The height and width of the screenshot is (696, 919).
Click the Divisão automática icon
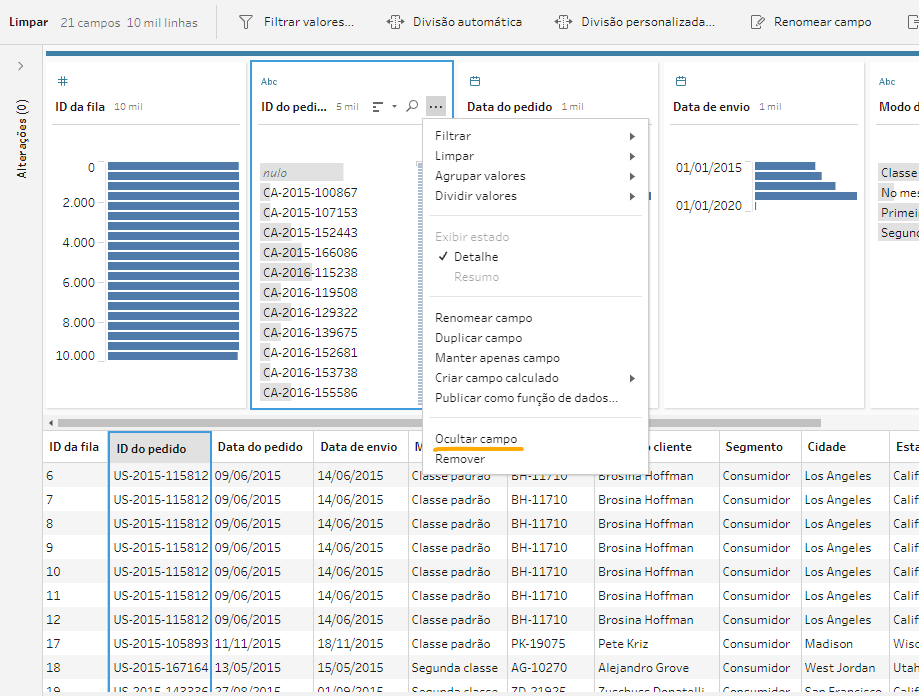395,22
